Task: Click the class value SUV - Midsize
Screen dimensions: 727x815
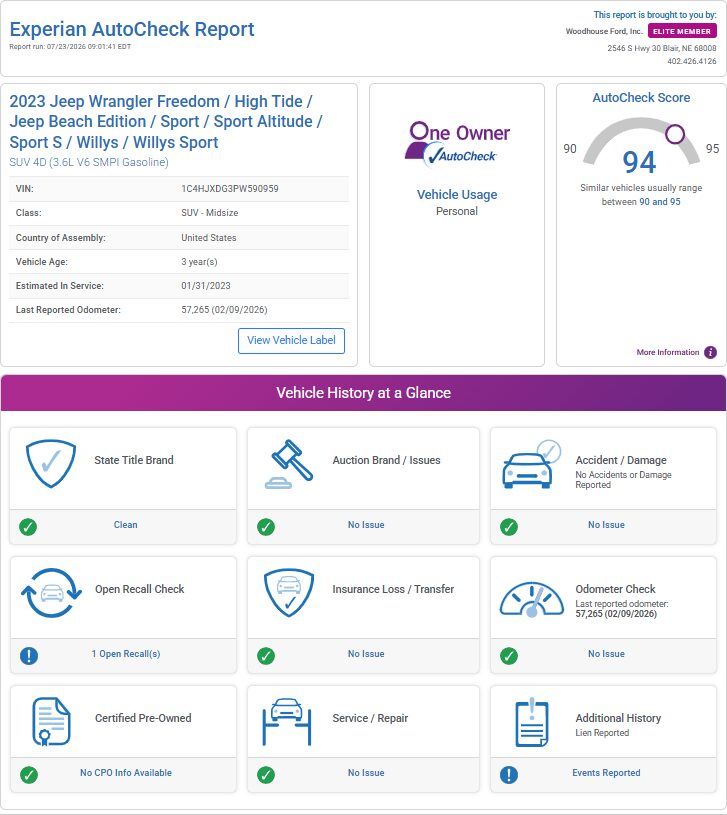Action: (209, 213)
